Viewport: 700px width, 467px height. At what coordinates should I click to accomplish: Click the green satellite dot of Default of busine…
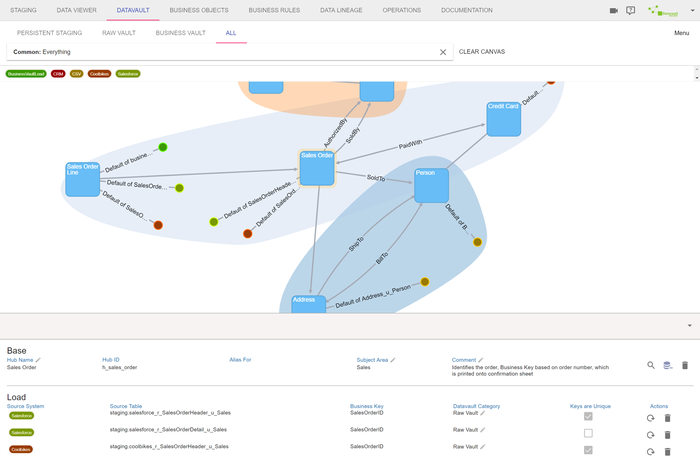pyautogui.click(x=163, y=147)
